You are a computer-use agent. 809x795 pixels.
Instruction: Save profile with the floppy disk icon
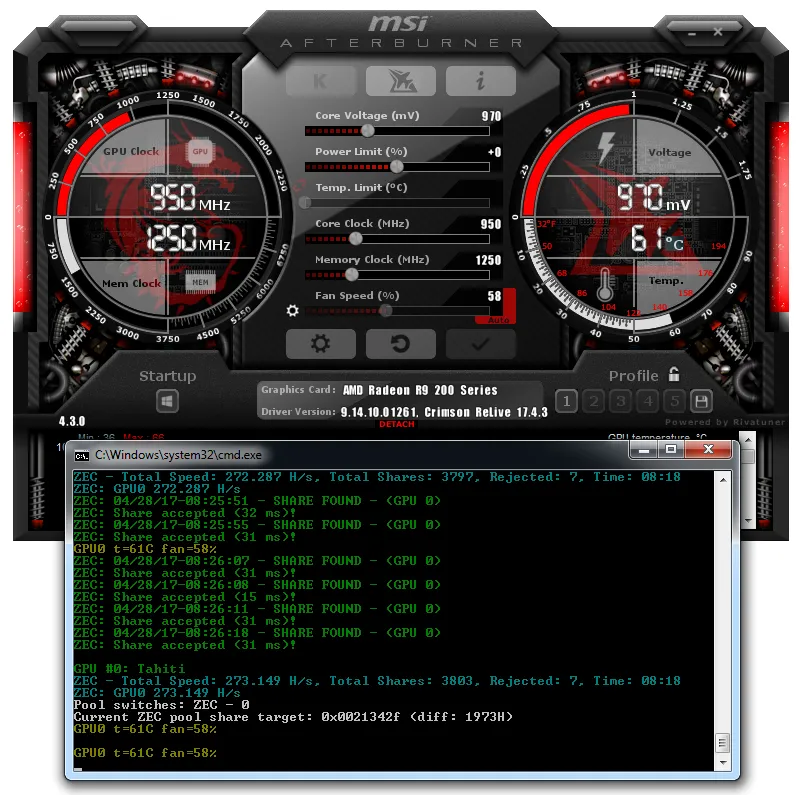coord(701,401)
